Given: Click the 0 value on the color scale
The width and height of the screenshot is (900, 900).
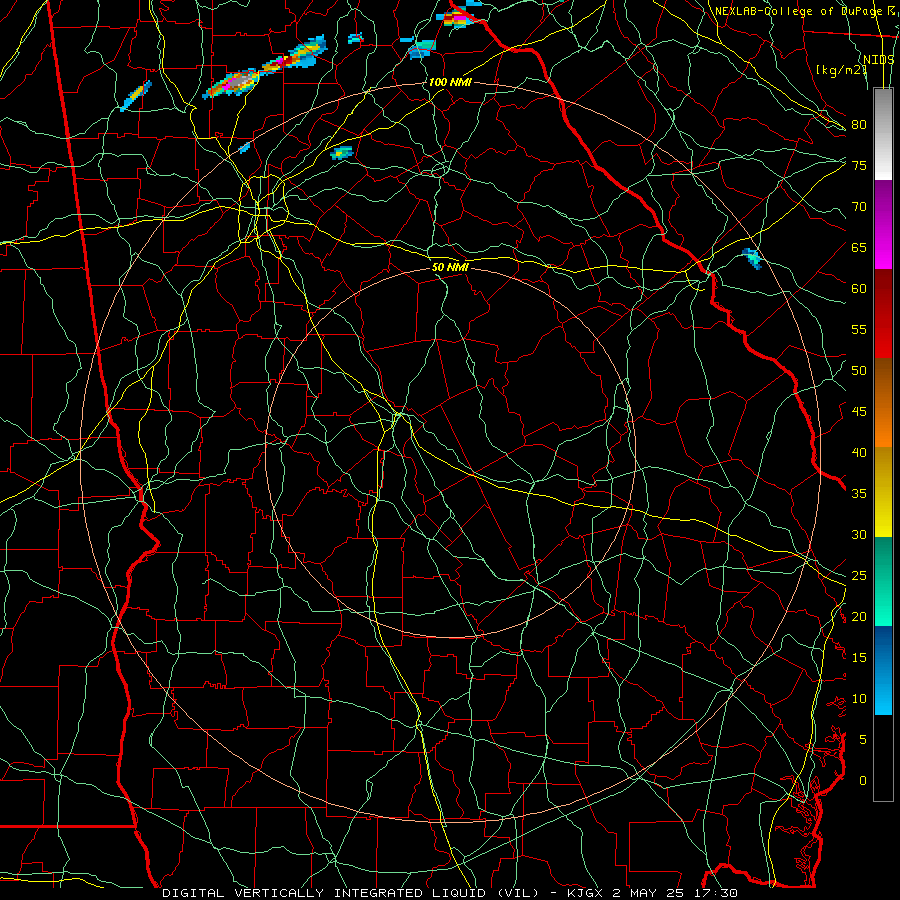Looking at the screenshot, I should coord(863,781).
